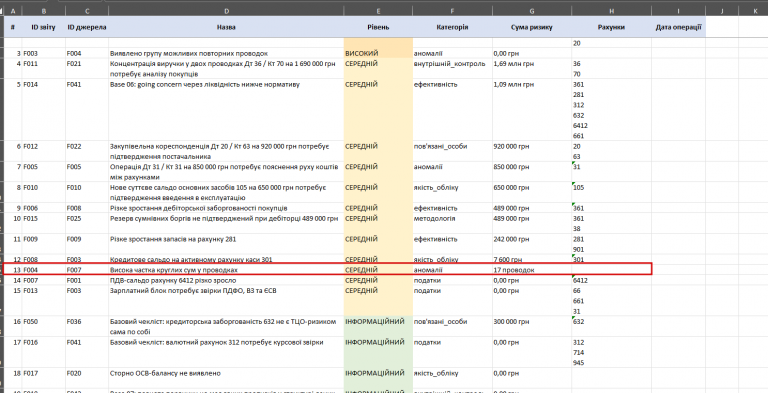Select risk sum '242 000 грн'

[x=532, y=244]
